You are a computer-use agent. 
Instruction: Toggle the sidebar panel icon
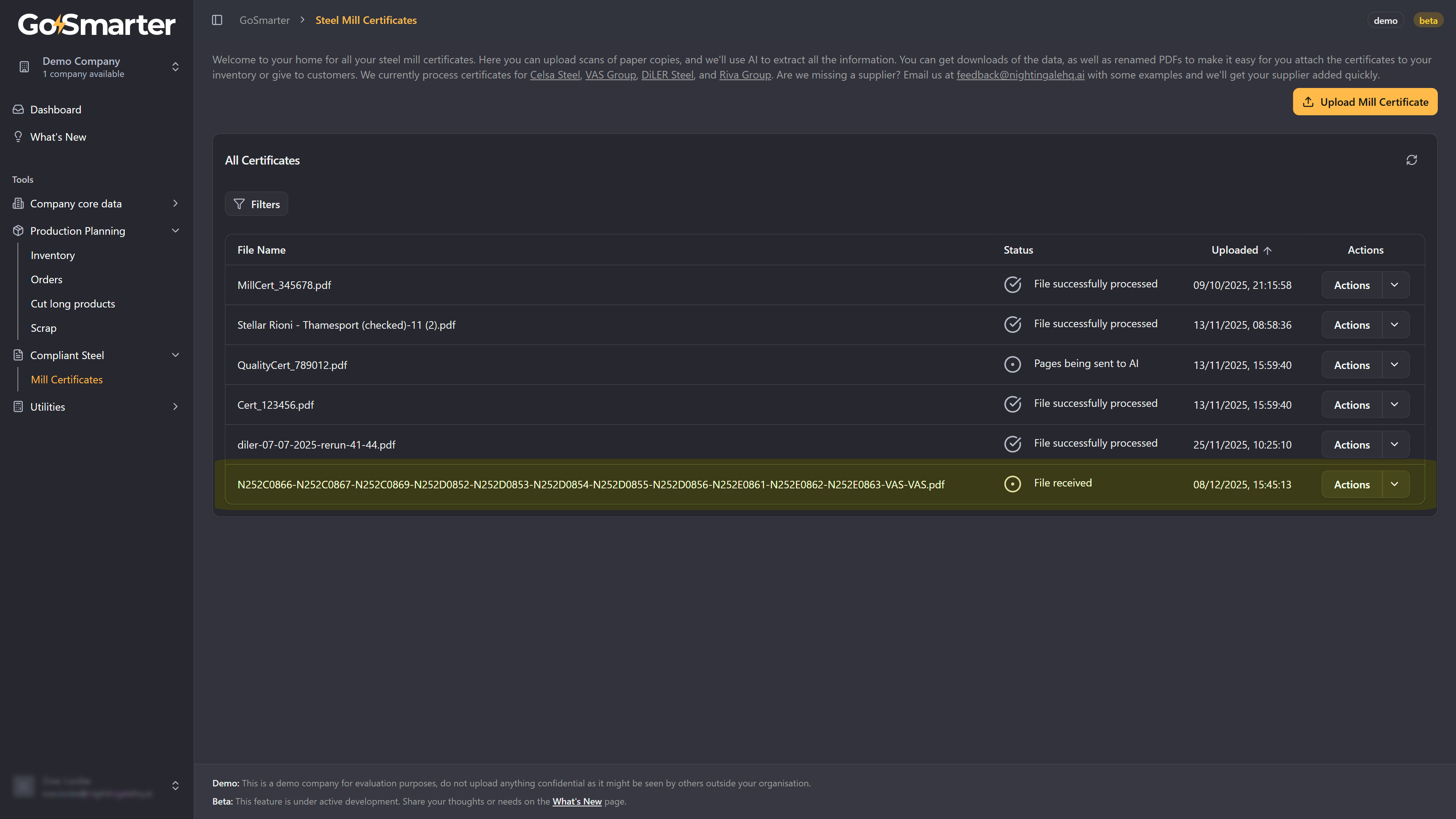tap(217, 20)
